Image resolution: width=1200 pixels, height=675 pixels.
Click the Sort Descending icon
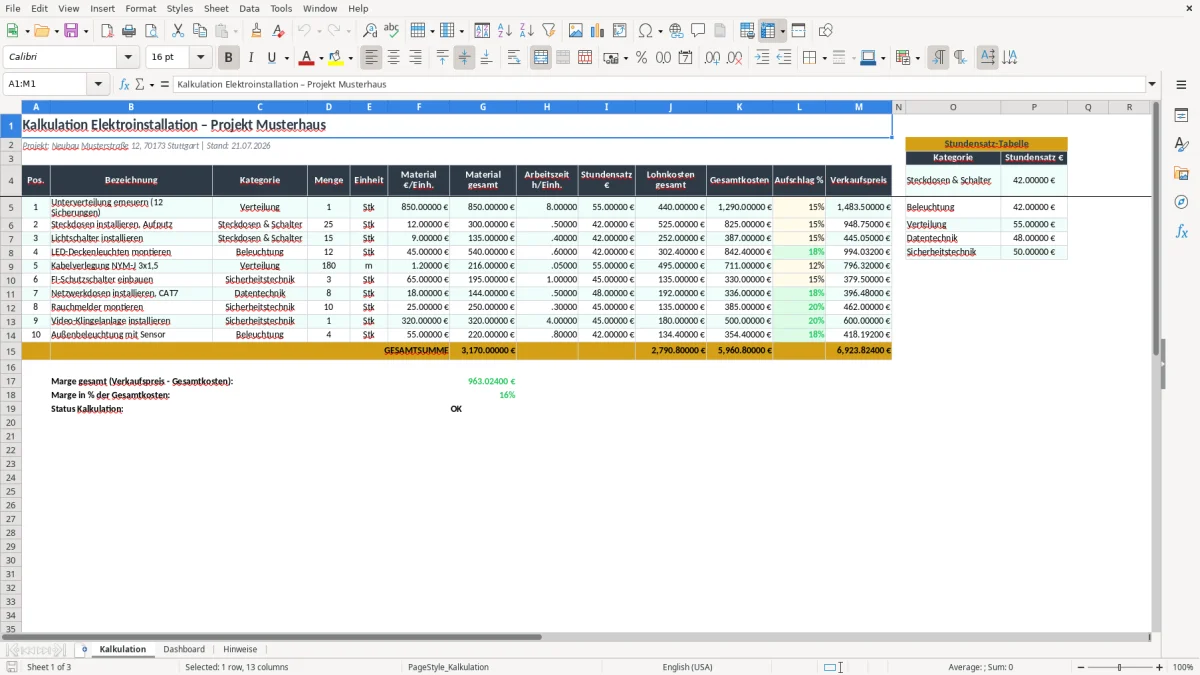[527, 31]
